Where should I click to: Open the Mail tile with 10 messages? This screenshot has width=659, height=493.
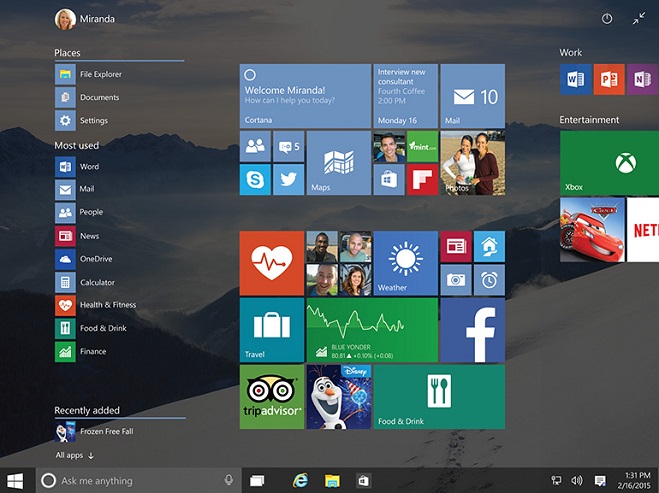pos(473,96)
